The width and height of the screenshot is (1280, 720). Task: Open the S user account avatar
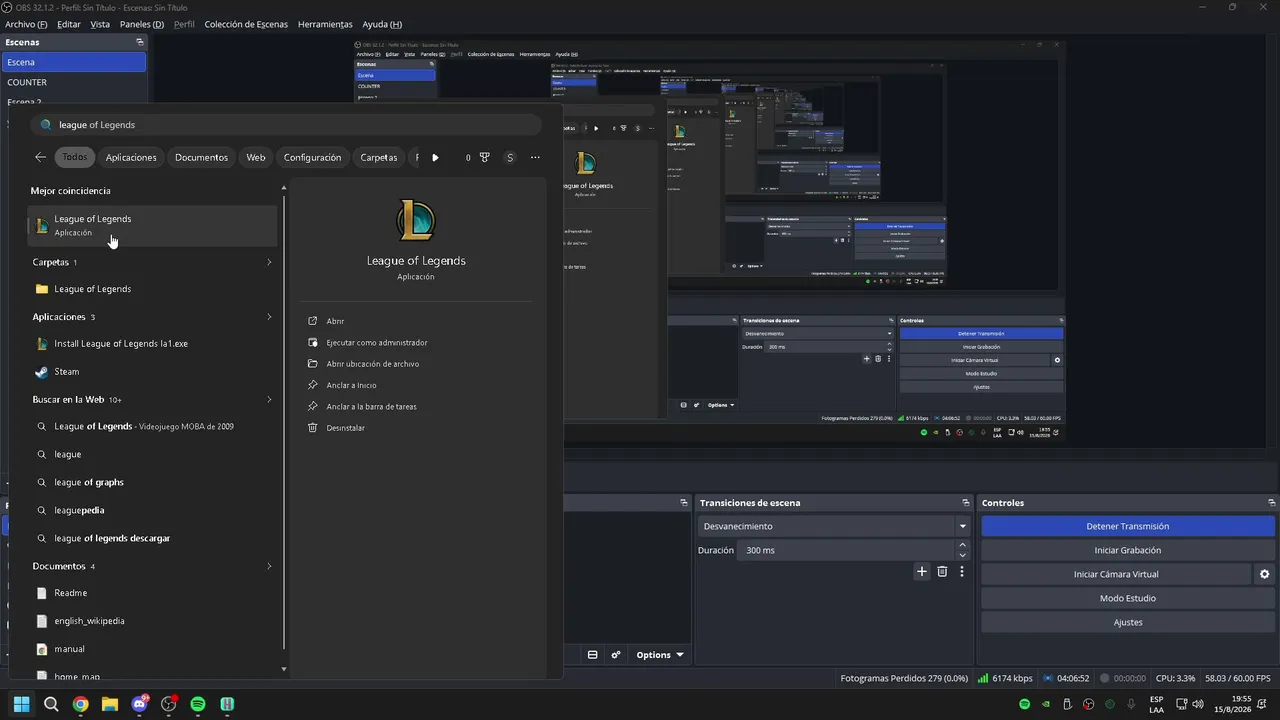(x=510, y=157)
